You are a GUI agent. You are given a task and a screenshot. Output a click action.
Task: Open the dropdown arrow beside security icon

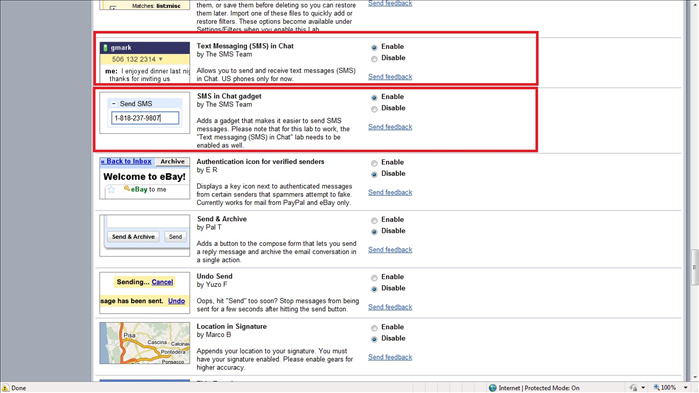[x=643, y=388]
